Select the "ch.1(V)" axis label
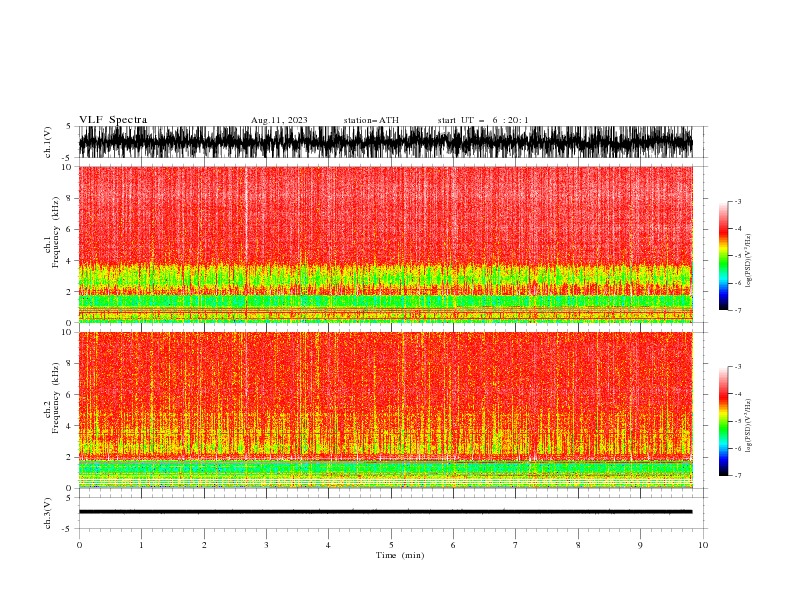 [x=48, y=142]
